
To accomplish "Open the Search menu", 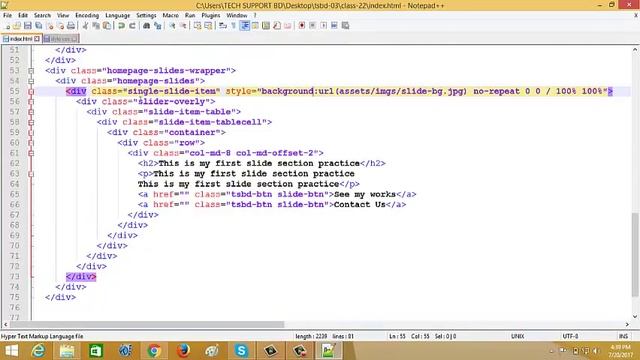I will [42, 15].
